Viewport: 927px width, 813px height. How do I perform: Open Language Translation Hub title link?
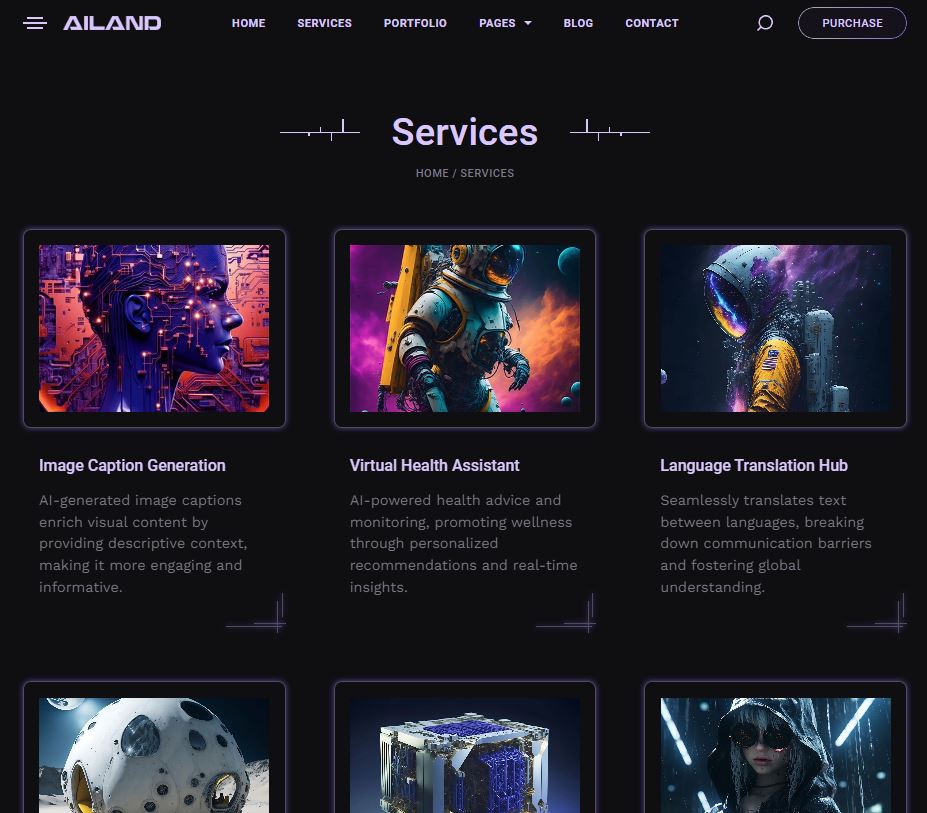click(754, 465)
